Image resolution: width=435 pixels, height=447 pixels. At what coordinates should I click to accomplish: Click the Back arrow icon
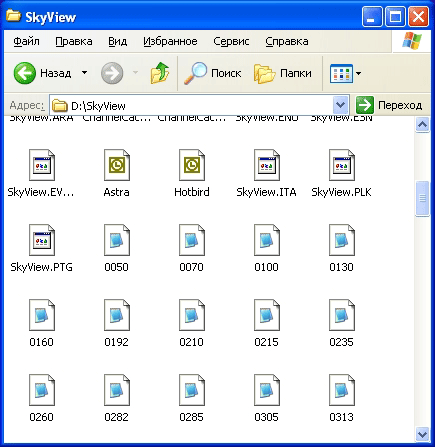point(25,73)
